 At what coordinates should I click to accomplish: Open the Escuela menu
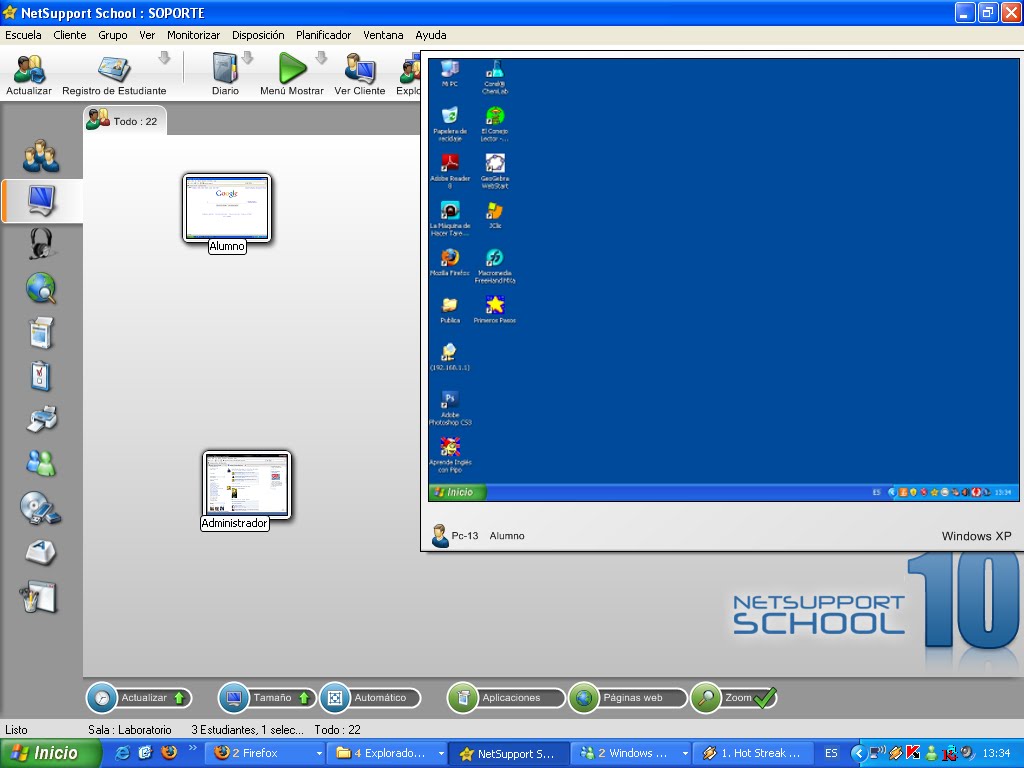click(x=24, y=35)
